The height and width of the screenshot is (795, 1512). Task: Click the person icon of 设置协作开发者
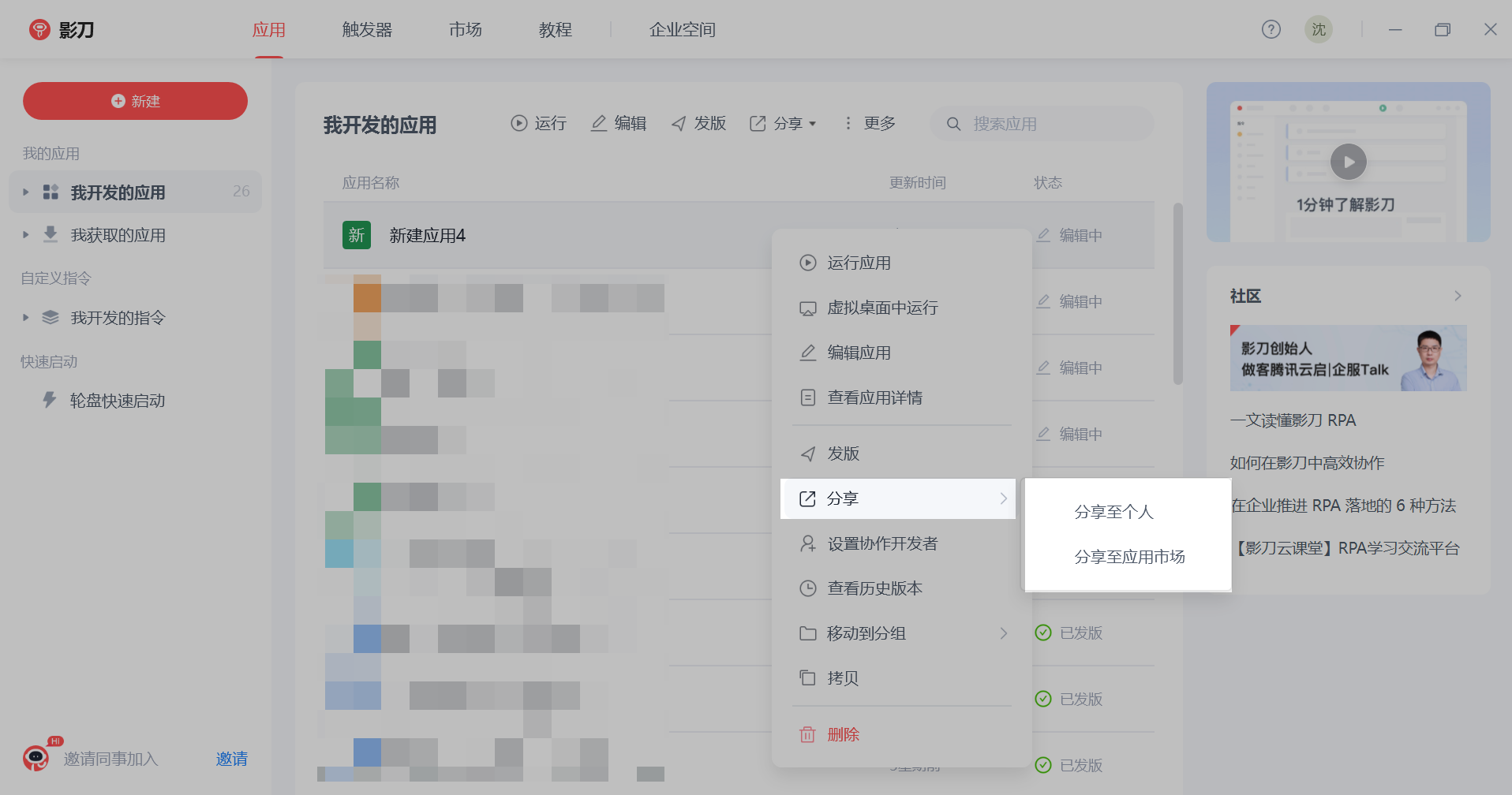pos(808,543)
